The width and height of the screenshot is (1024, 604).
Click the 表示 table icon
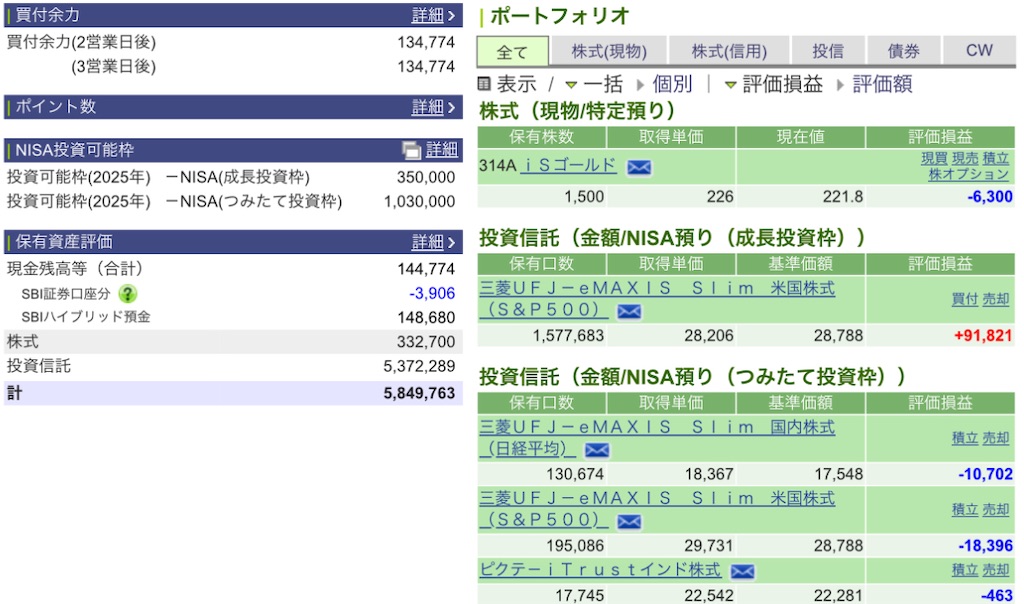point(484,84)
